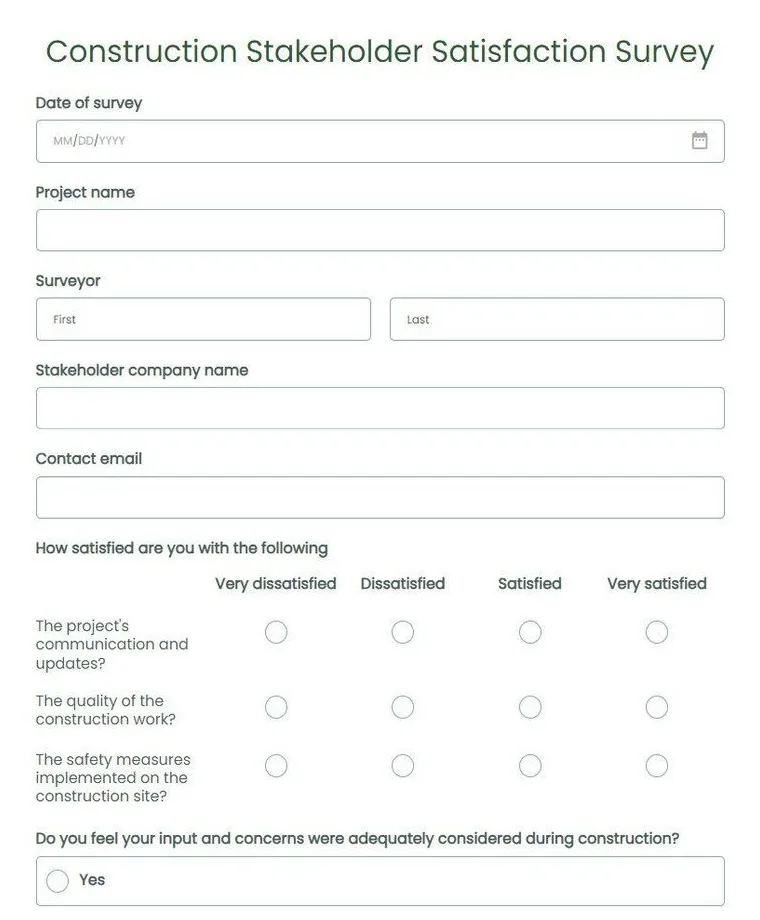
Task: Select Very dissatisfied for project communication
Action: [x=276, y=632]
